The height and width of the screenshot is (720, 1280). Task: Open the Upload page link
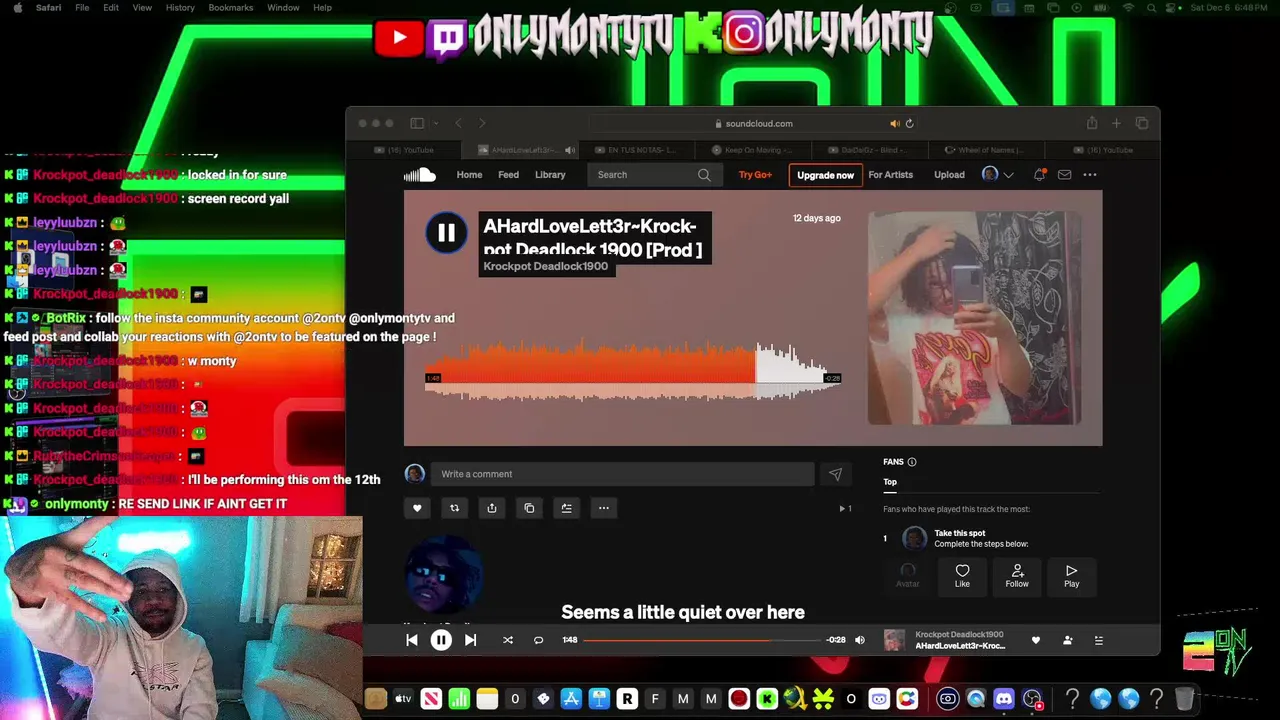click(949, 175)
